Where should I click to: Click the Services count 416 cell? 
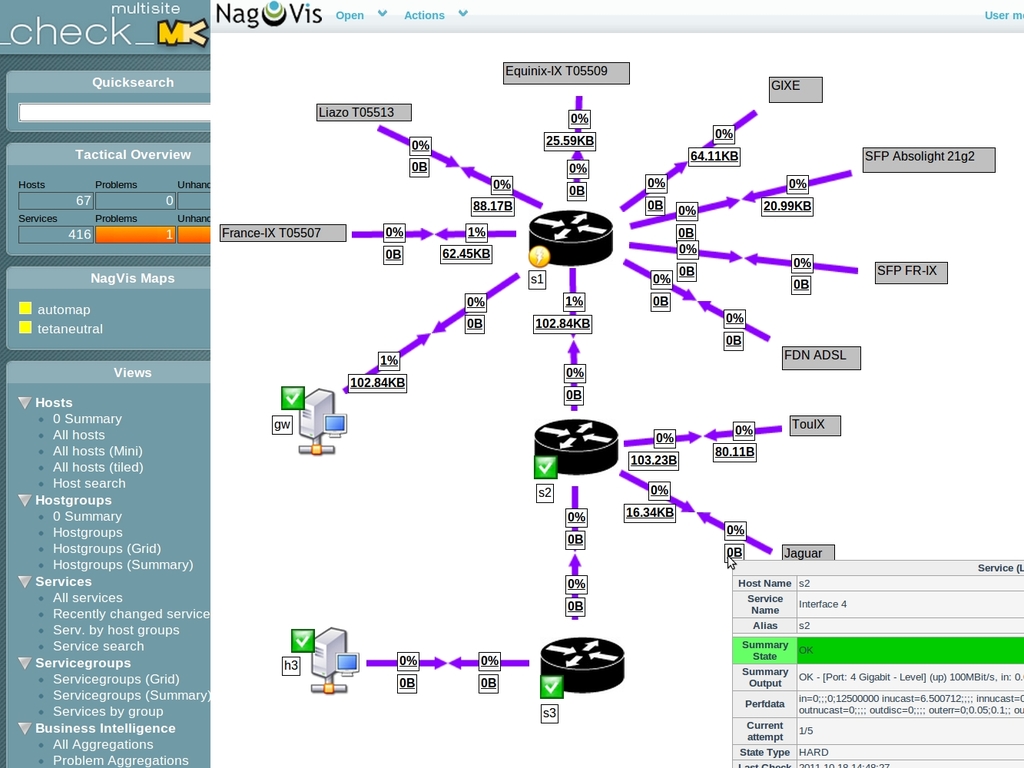[x=56, y=234]
